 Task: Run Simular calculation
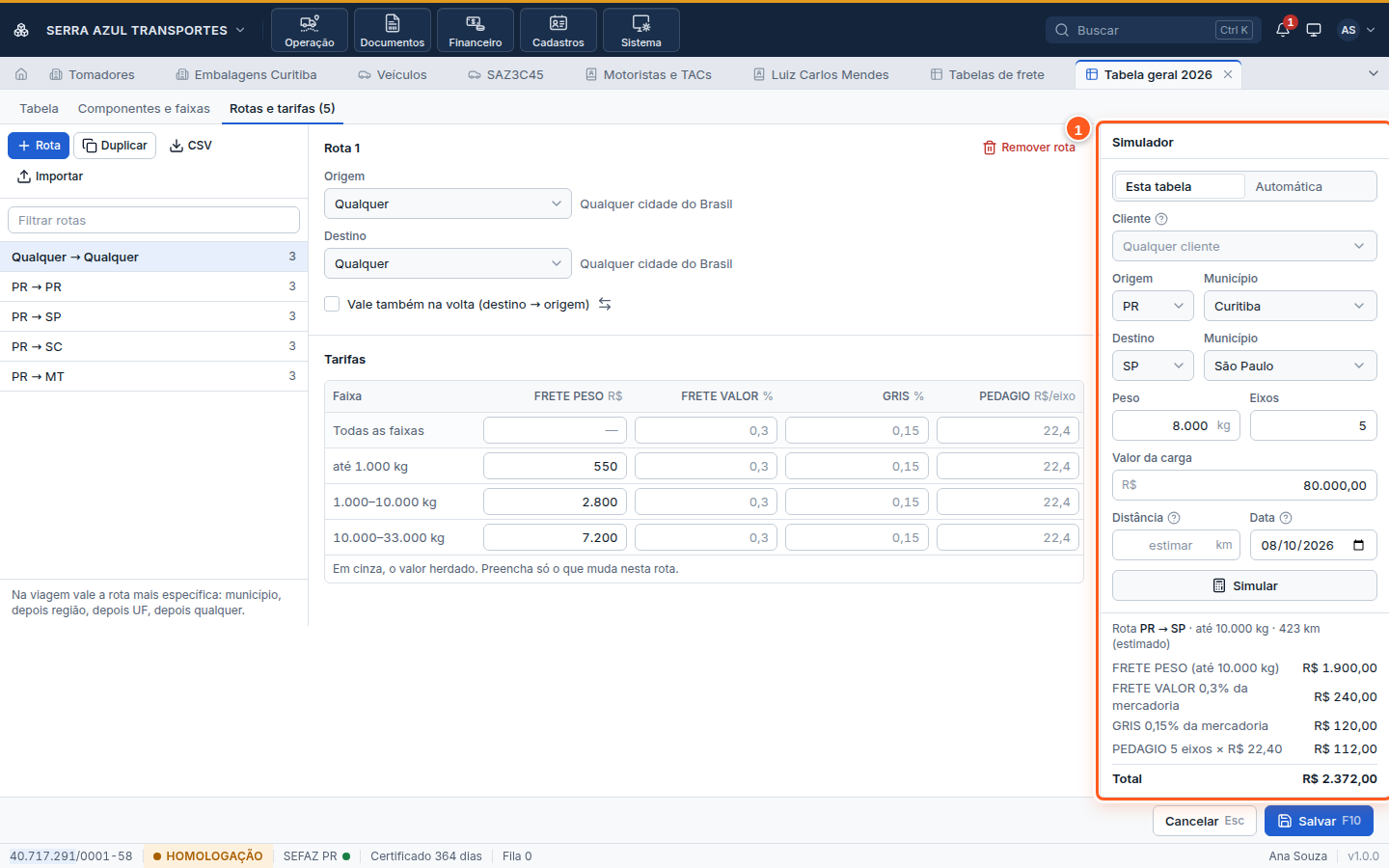click(x=1244, y=585)
